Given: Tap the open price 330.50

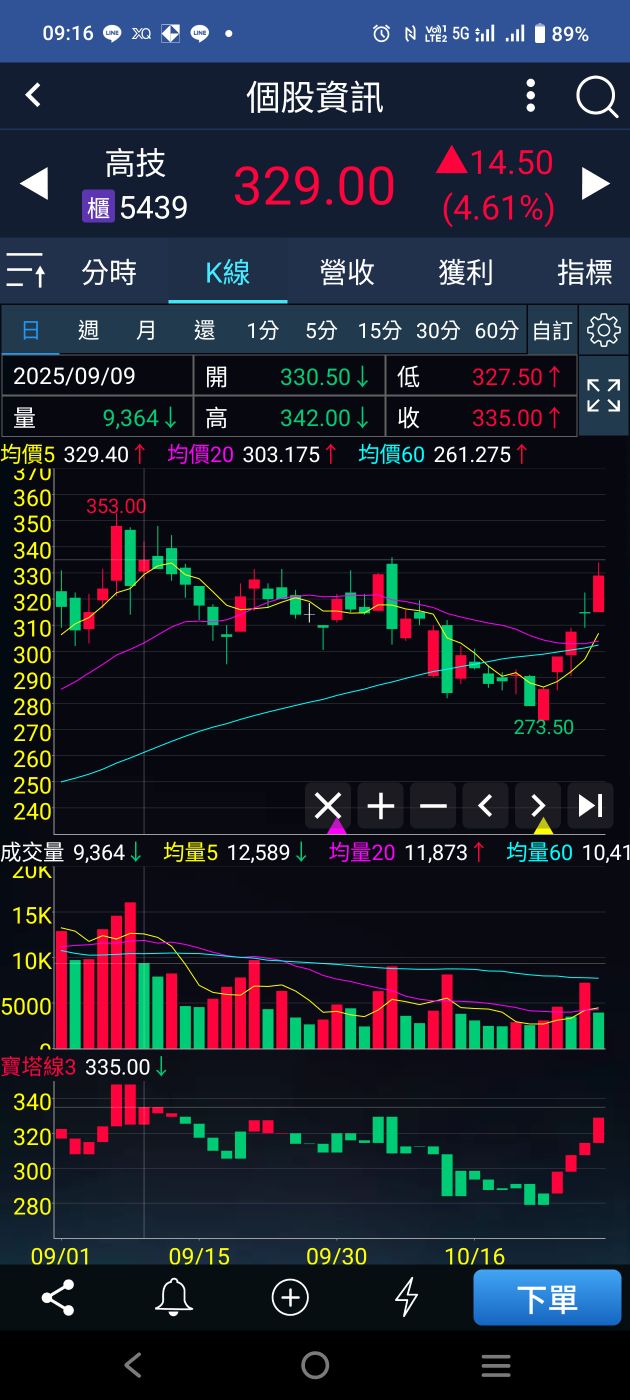Looking at the screenshot, I should coord(315,377).
